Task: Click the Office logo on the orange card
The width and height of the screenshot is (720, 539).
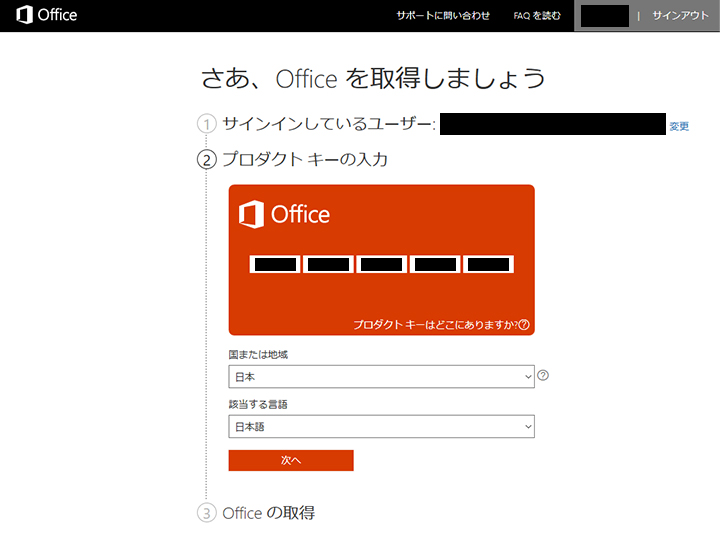Action: pyautogui.click(x=284, y=214)
